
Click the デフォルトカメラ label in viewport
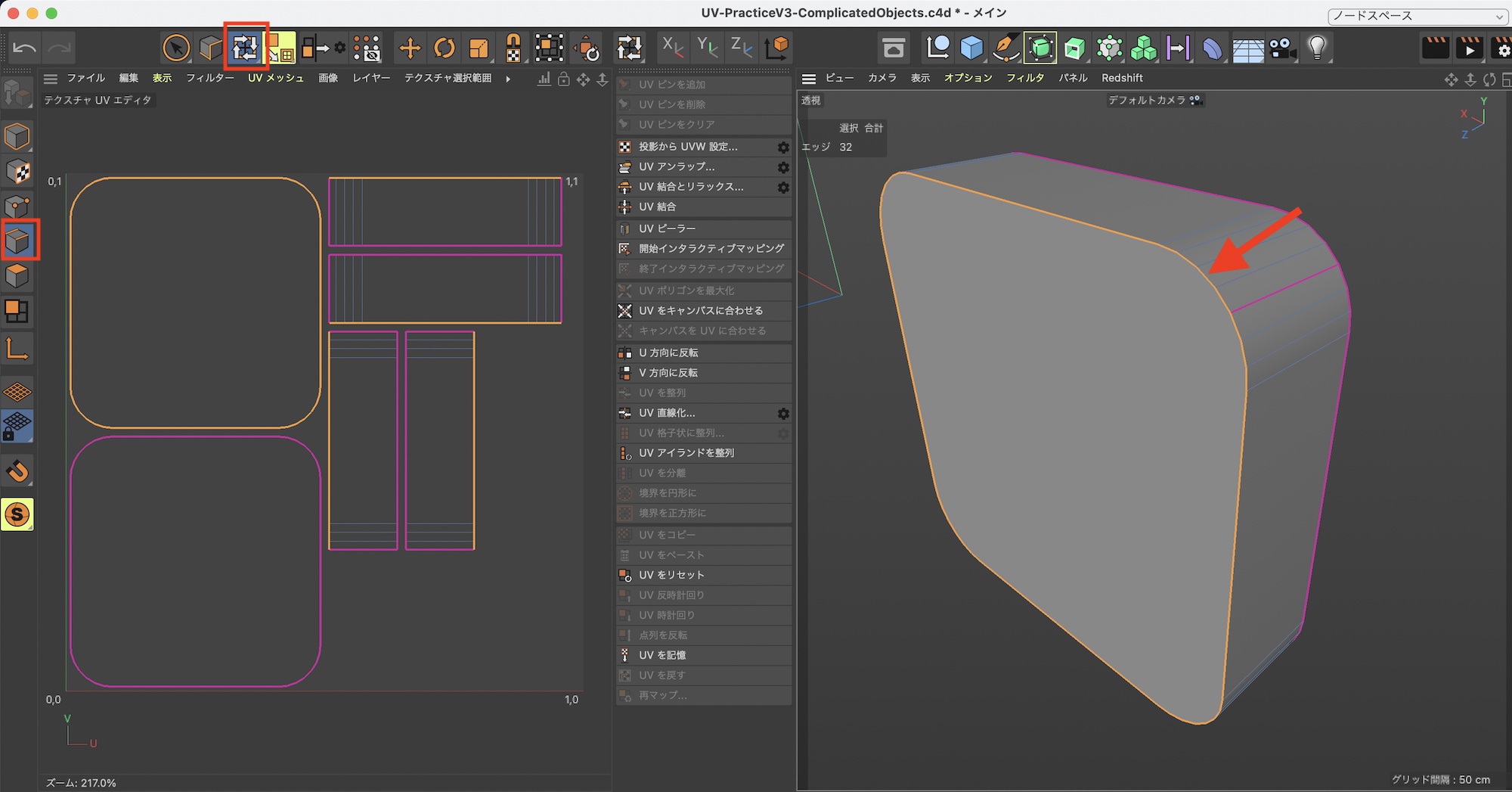pos(1146,100)
